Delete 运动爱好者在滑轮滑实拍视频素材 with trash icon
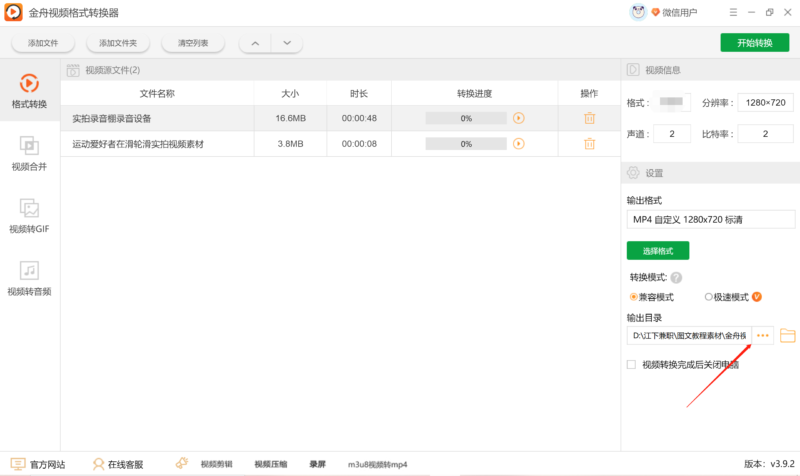800x476 pixels. click(x=589, y=144)
